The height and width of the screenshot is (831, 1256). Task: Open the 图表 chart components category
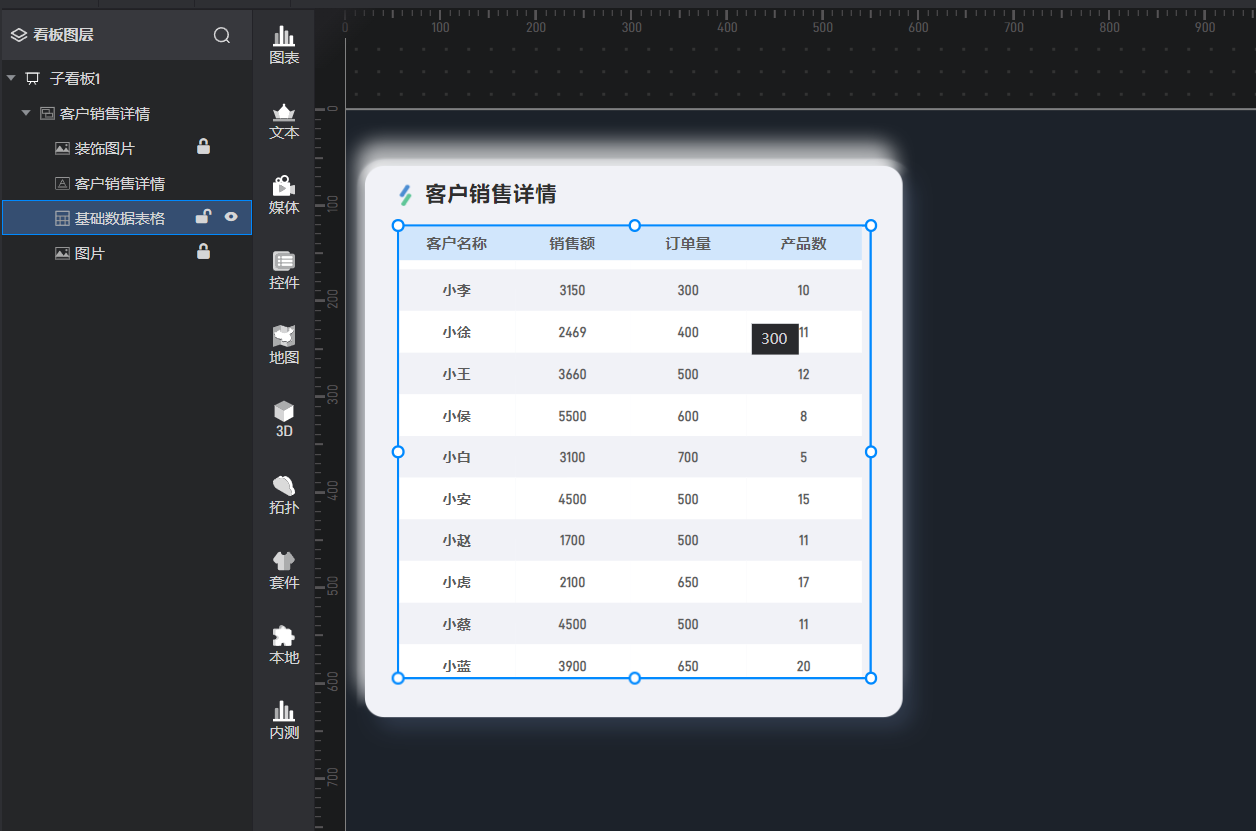click(x=284, y=46)
